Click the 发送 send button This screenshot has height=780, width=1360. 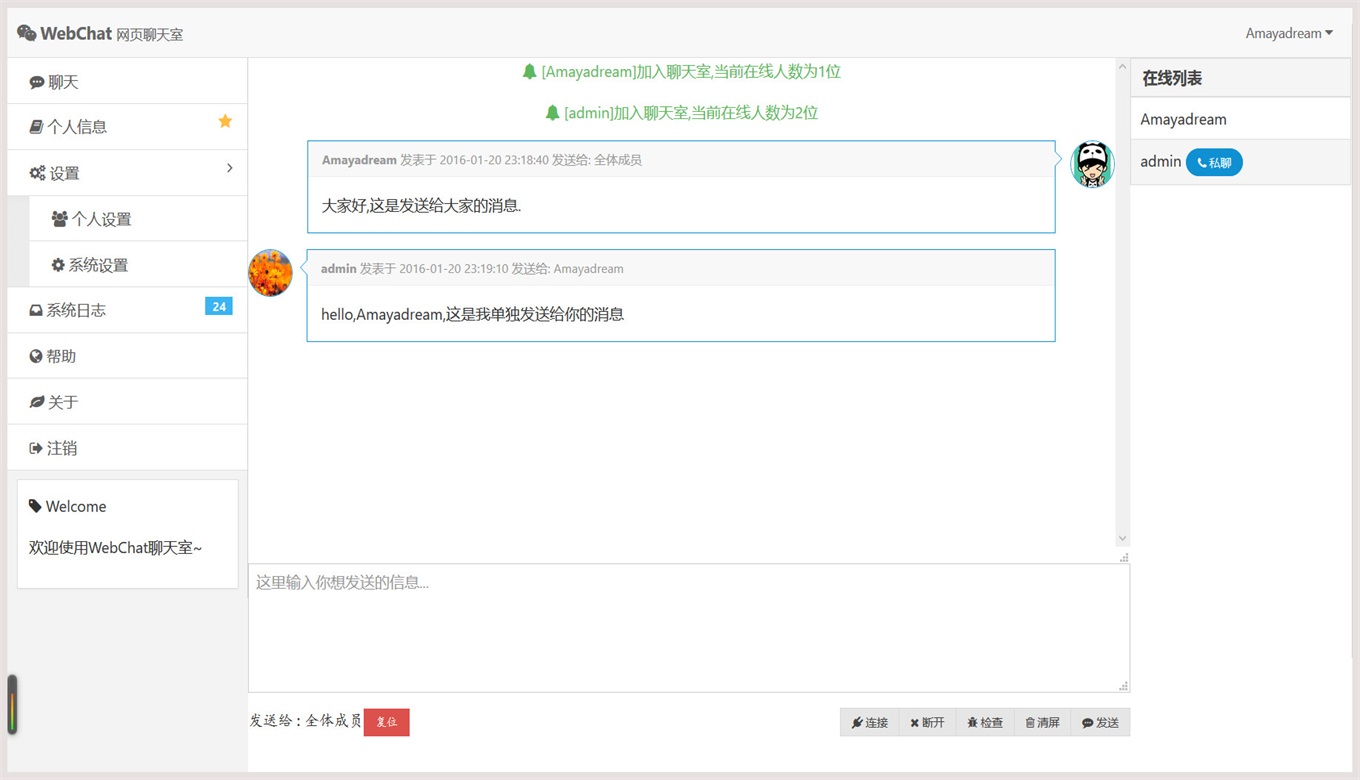(1100, 722)
